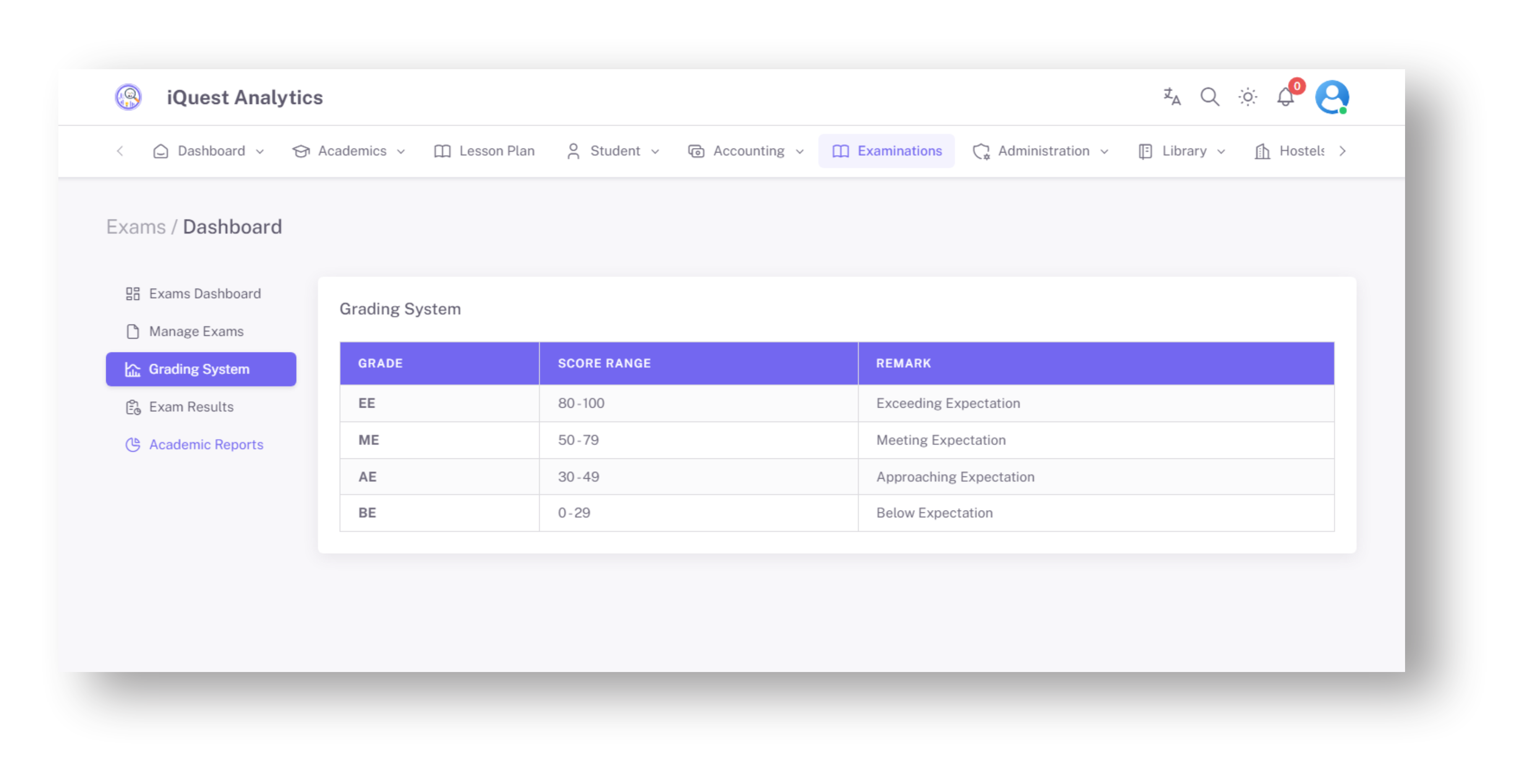Open the search magnifier icon
This screenshot has width=1528, height=784.
(1210, 96)
